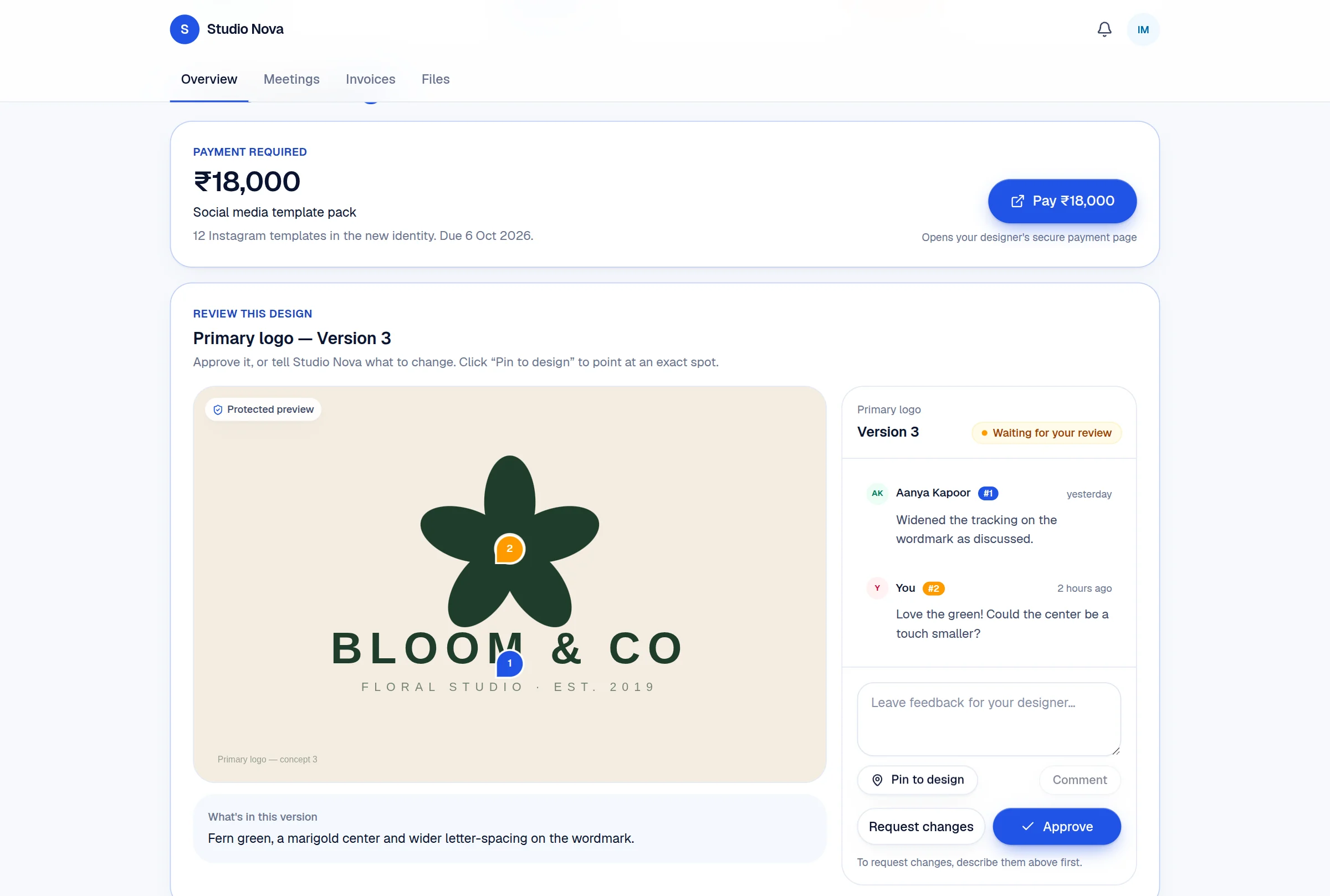Image resolution: width=1330 pixels, height=896 pixels.
Task: Click 'Love the green!' comment text
Action: 1001,623
